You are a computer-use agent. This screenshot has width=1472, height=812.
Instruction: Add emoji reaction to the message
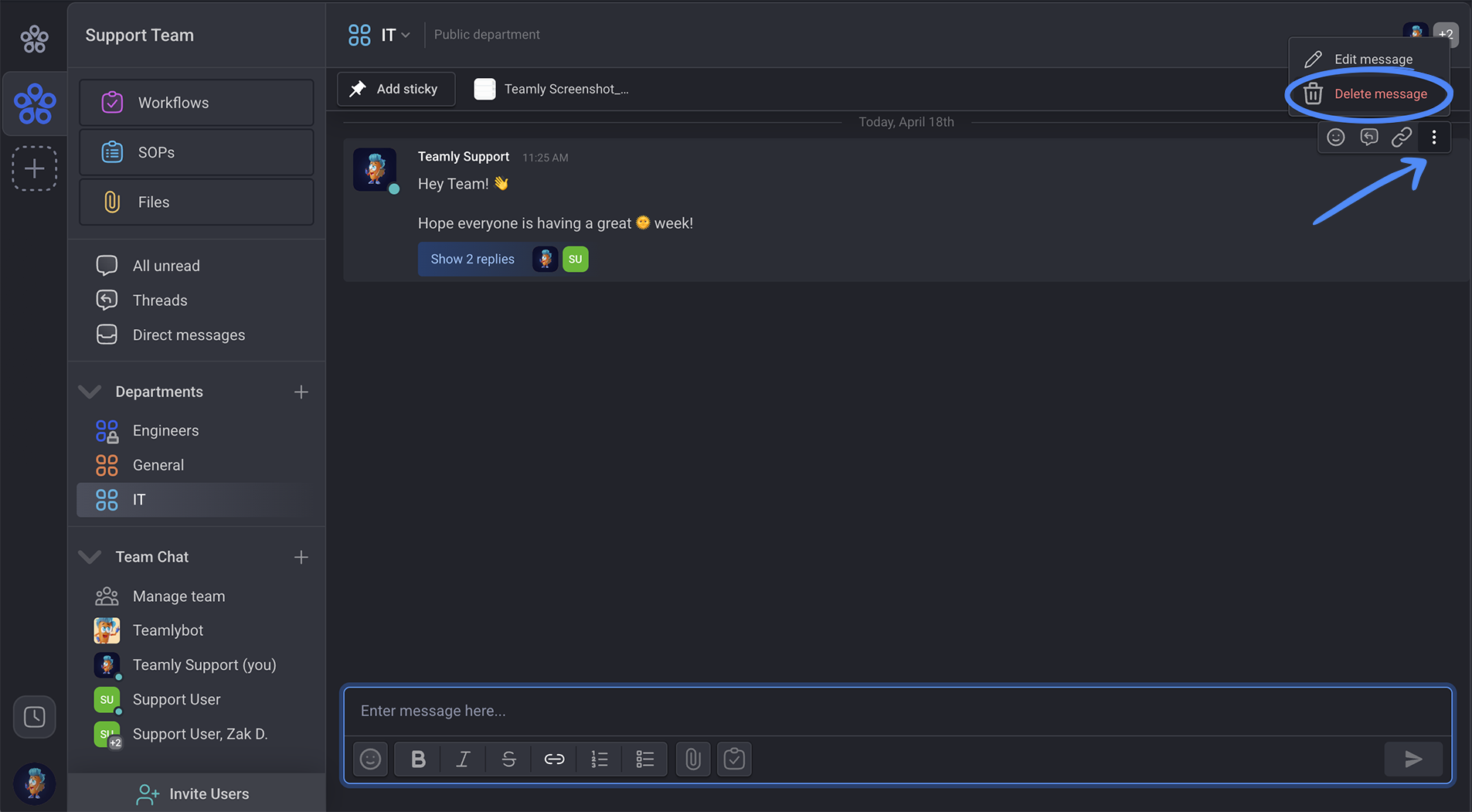[1336, 138]
